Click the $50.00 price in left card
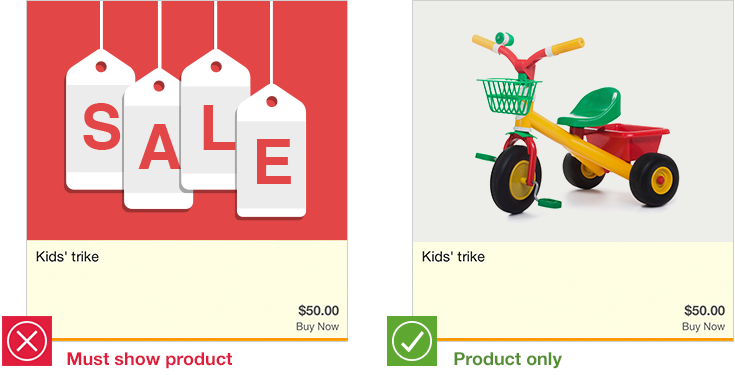The image size is (735, 375). [318, 311]
